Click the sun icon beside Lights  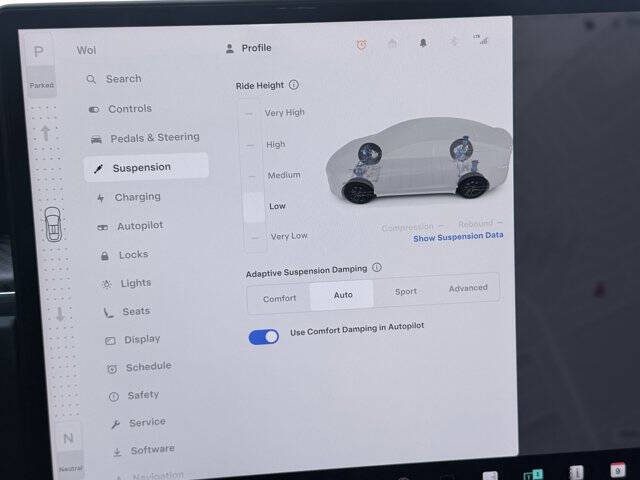coord(107,284)
